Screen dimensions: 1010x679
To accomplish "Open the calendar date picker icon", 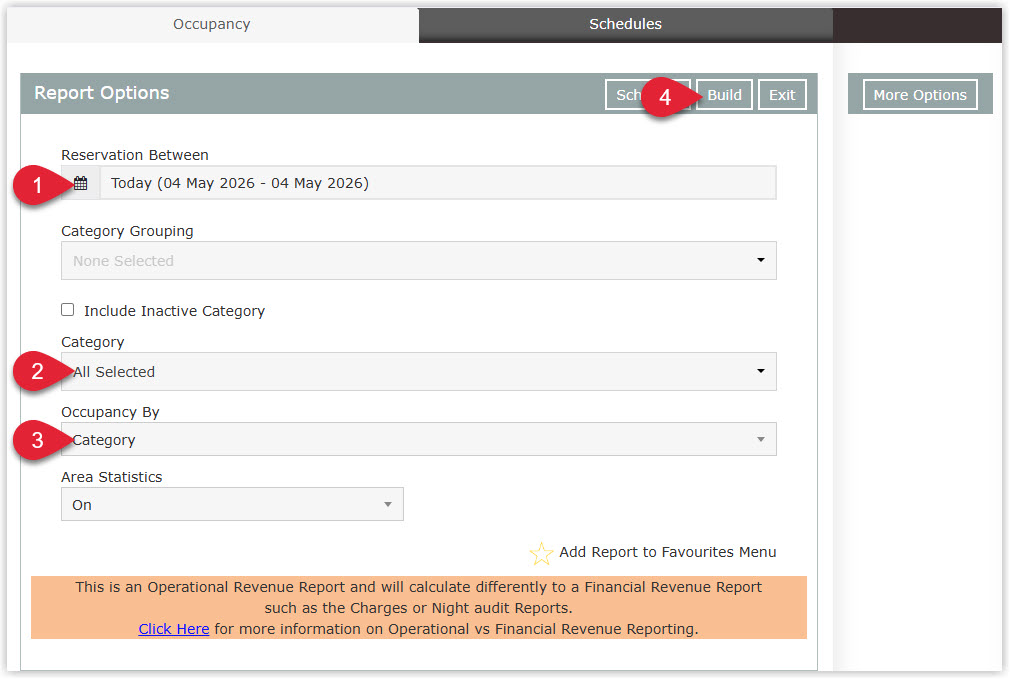I will [81, 183].
